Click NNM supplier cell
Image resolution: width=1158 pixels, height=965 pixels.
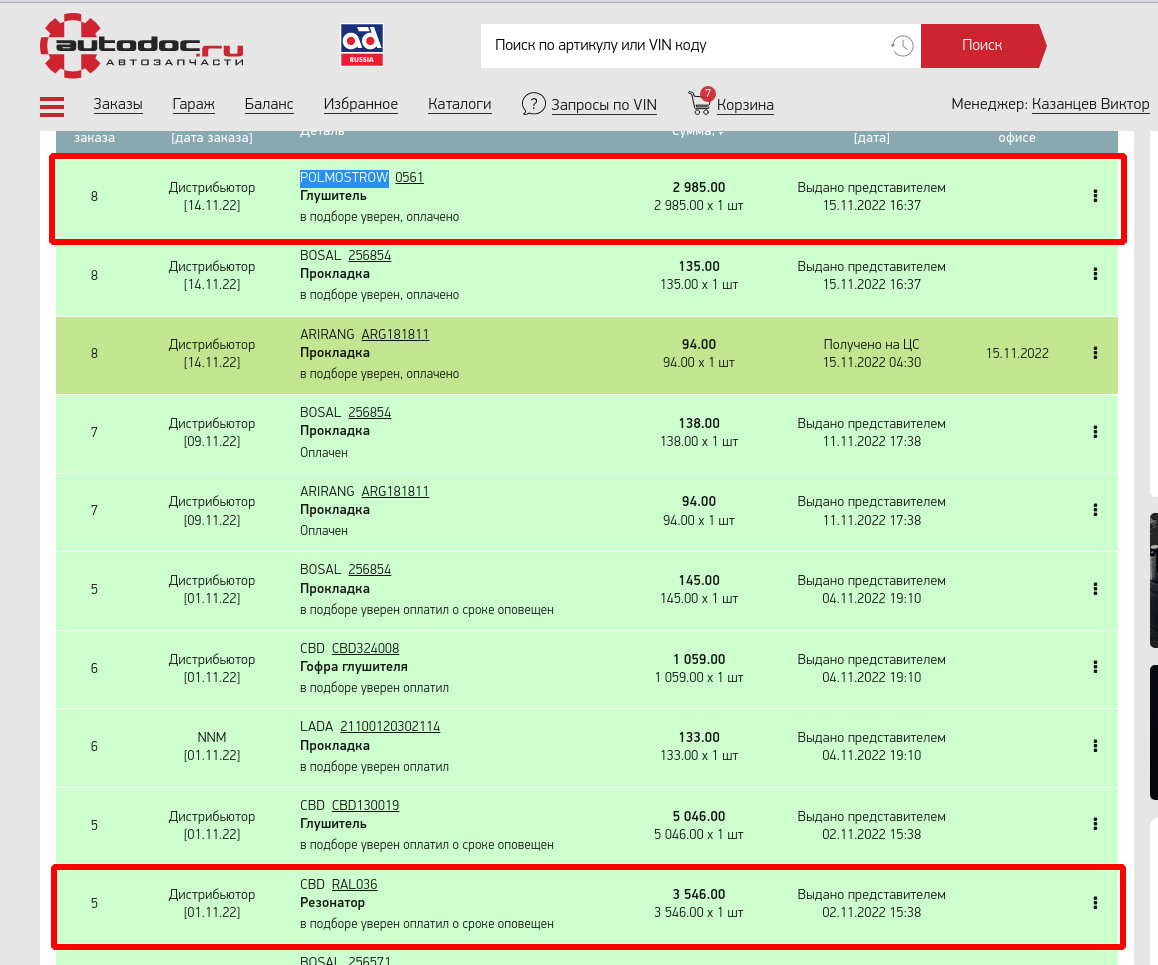(212, 738)
